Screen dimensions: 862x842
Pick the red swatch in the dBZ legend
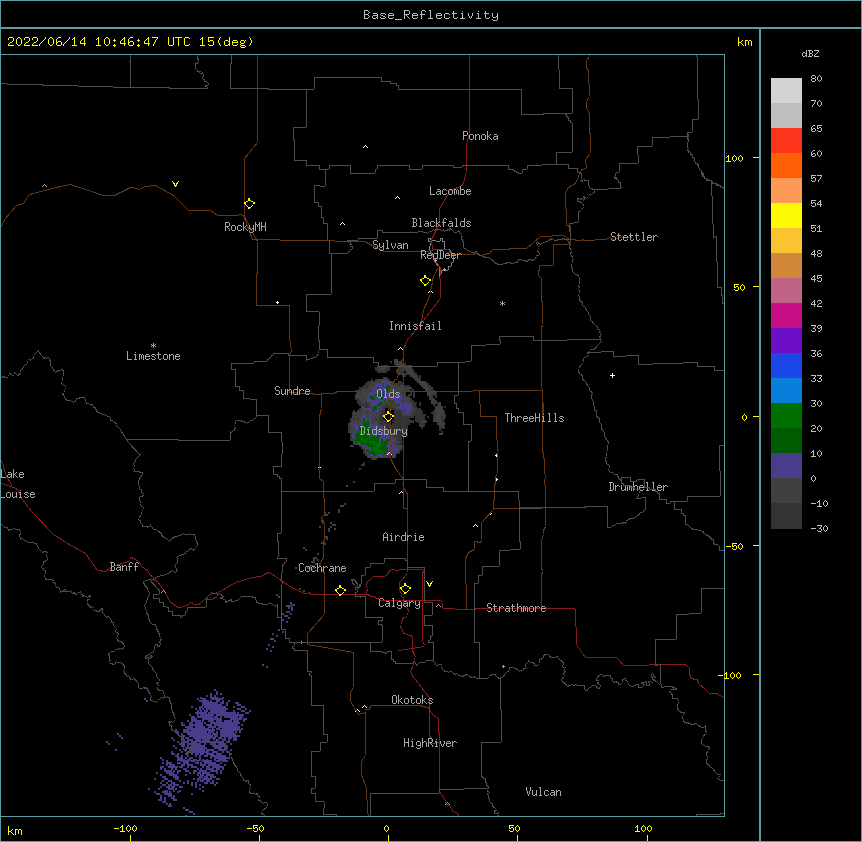[786, 140]
